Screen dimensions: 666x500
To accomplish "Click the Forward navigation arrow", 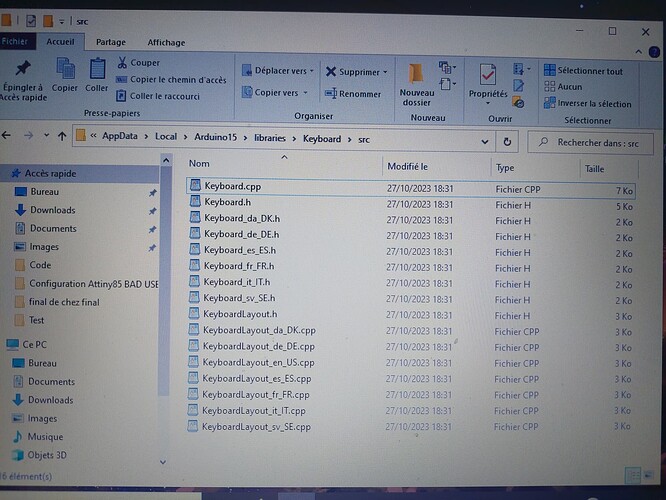I will (28, 136).
